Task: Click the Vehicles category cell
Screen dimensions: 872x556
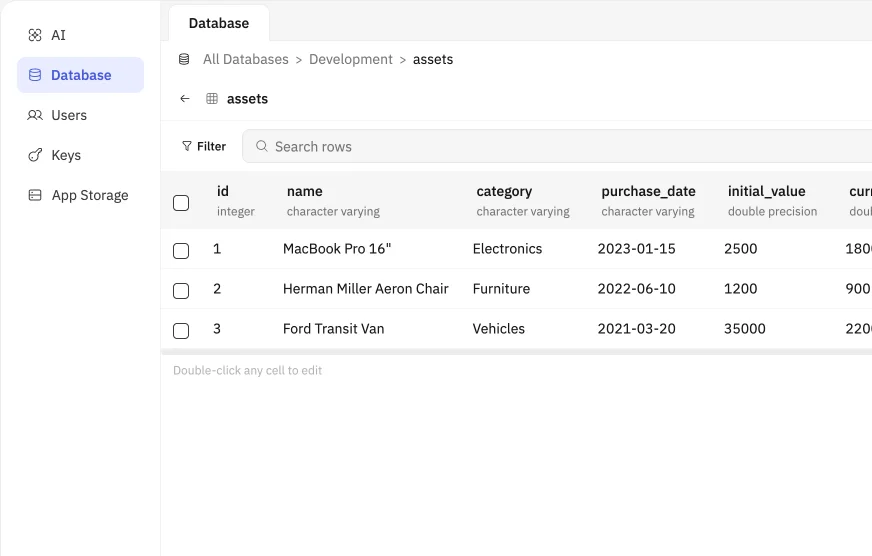Action: 499,329
